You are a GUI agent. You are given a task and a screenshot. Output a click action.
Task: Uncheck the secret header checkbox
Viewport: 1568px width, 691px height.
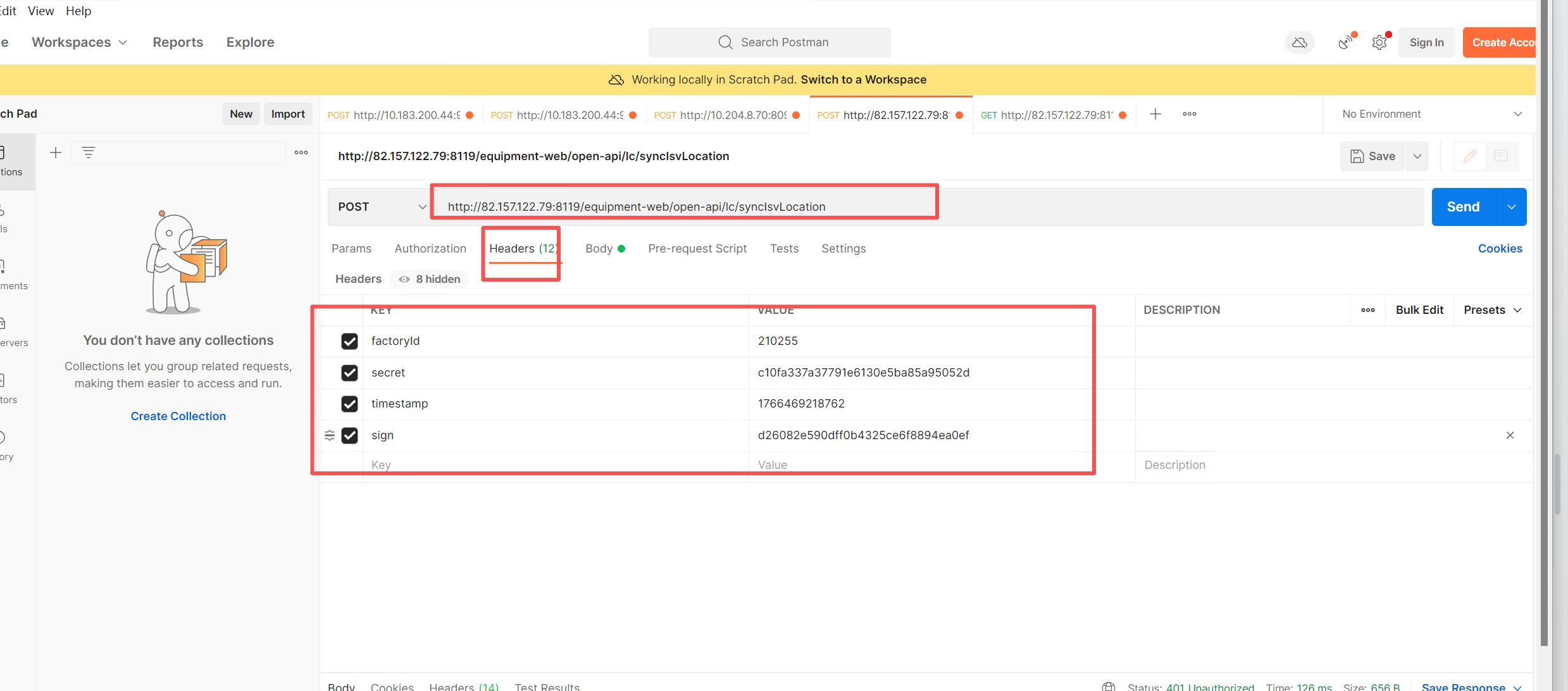349,373
